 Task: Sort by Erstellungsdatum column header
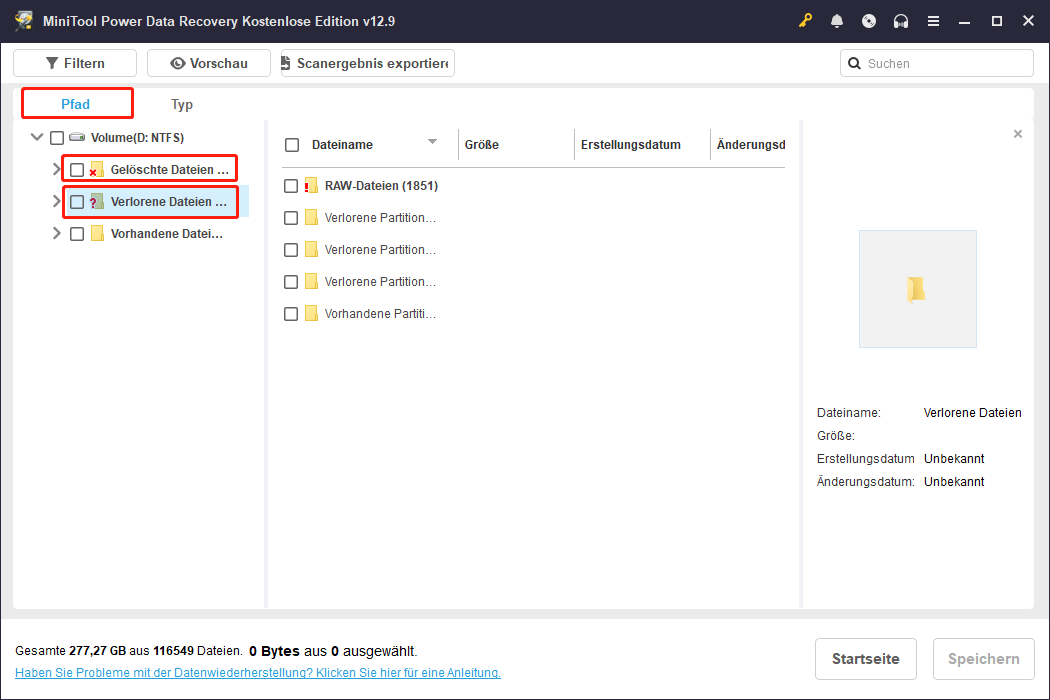click(x=630, y=145)
